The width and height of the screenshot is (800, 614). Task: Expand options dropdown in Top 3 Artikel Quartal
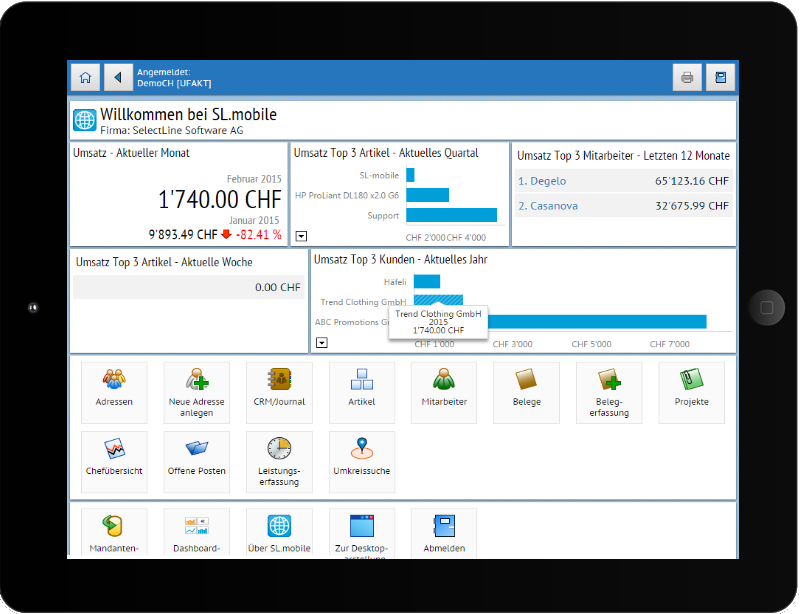(302, 236)
